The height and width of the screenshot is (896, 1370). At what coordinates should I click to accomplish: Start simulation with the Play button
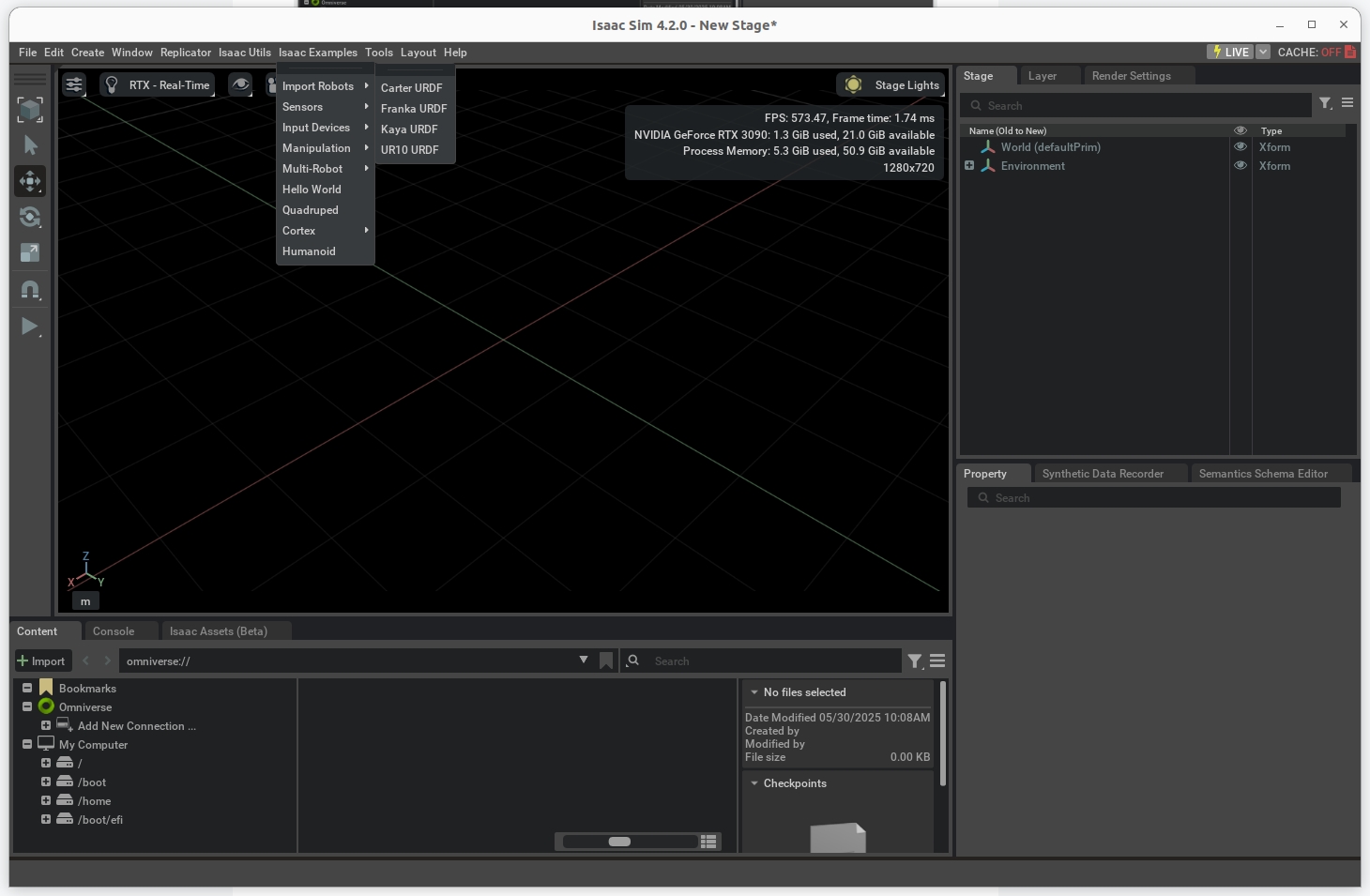tap(30, 327)
